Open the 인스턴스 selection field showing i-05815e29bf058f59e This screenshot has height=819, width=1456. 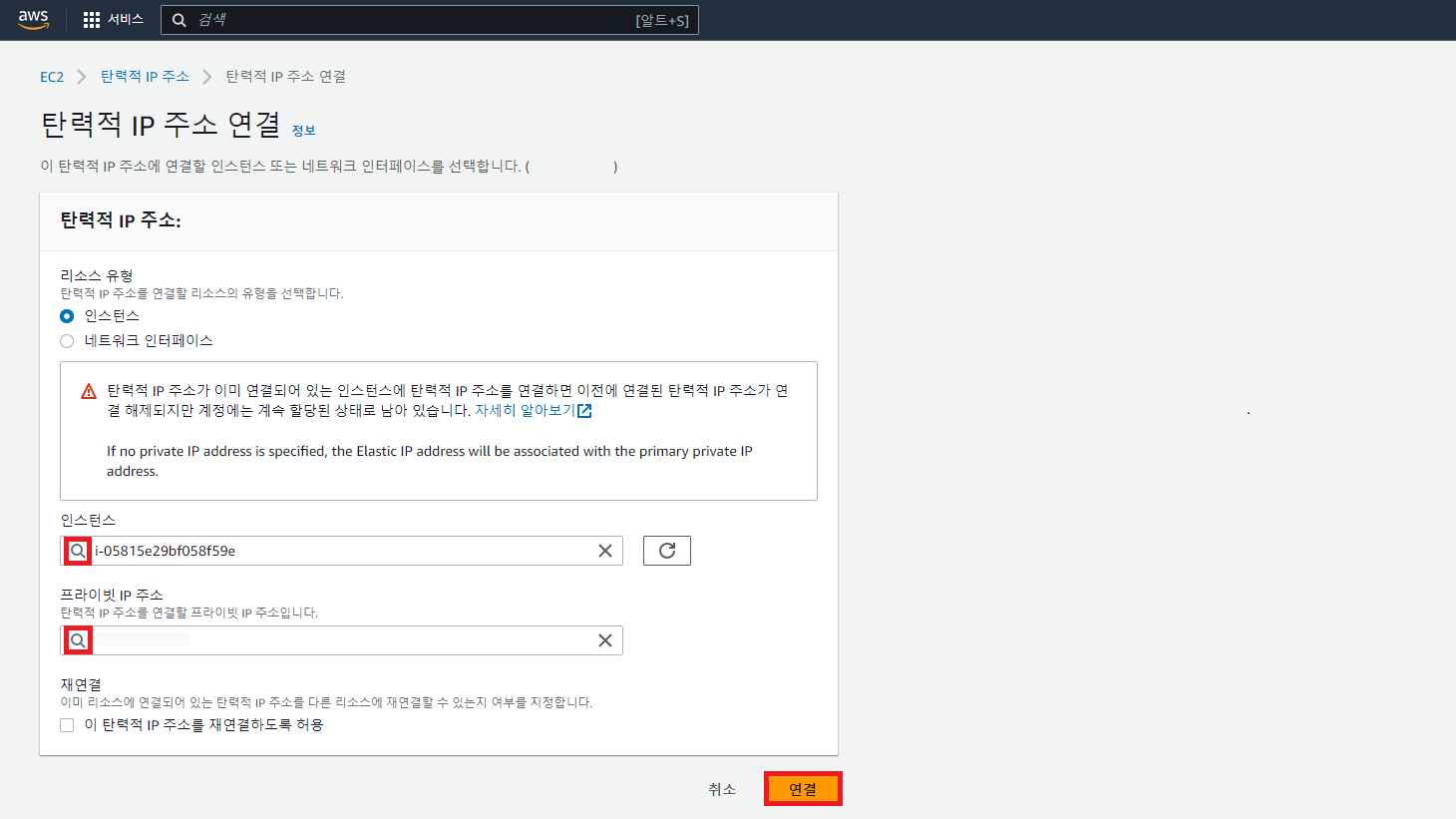[x=341, y=551]
